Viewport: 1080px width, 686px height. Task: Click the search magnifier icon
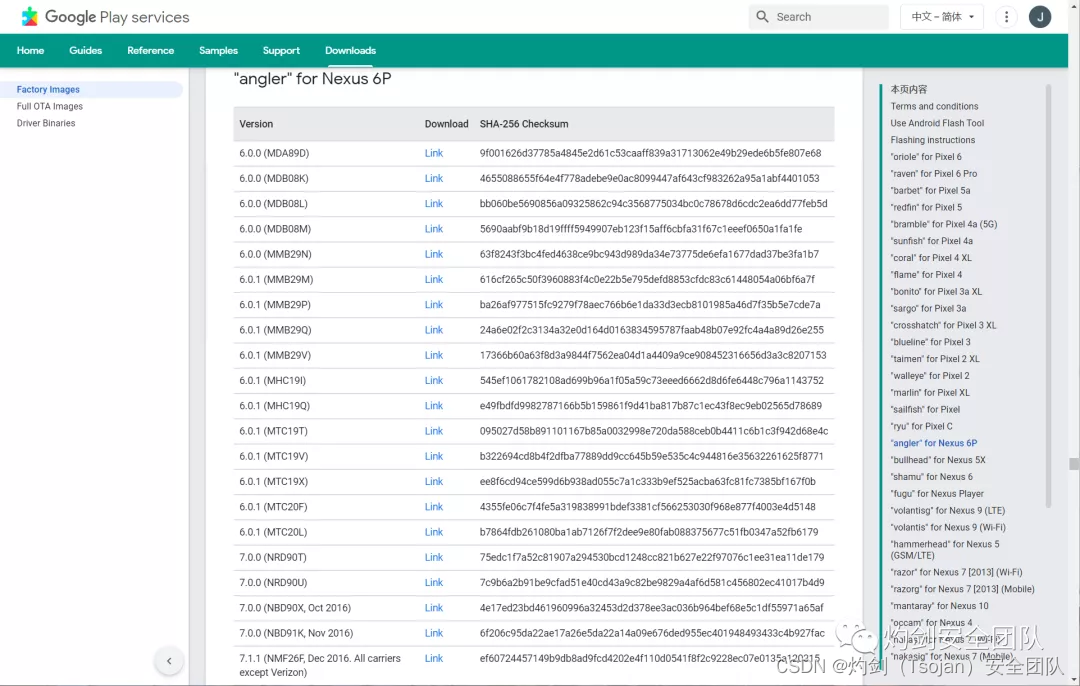pos(762,17)
